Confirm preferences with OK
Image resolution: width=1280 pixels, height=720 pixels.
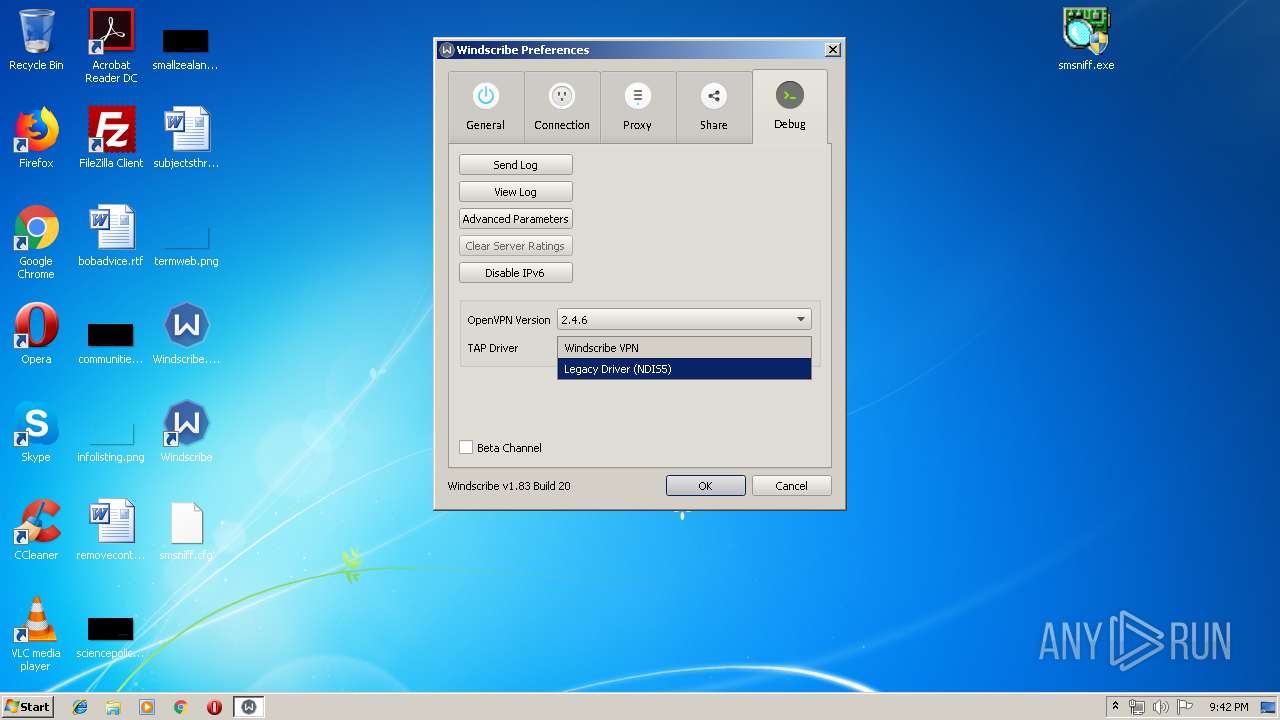705,486
